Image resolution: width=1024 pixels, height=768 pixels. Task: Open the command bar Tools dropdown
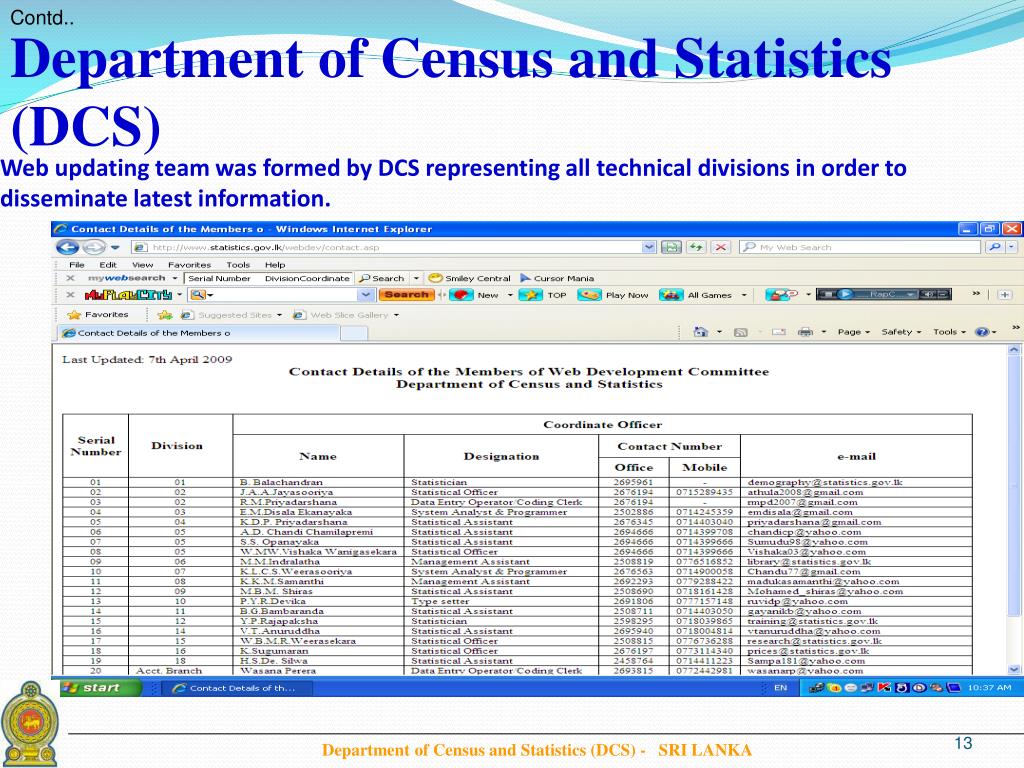[949, 332]
